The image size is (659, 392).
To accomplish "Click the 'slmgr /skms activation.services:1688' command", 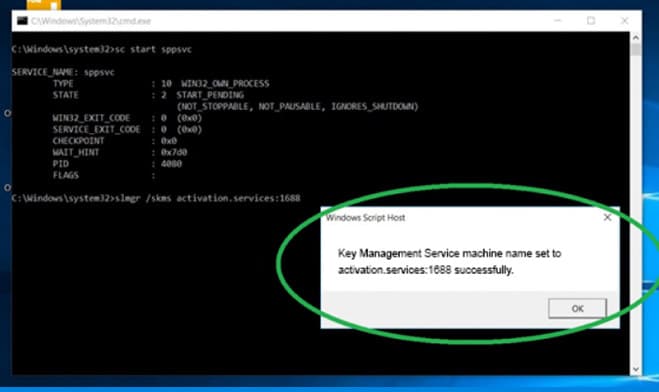I will (208, 198).
